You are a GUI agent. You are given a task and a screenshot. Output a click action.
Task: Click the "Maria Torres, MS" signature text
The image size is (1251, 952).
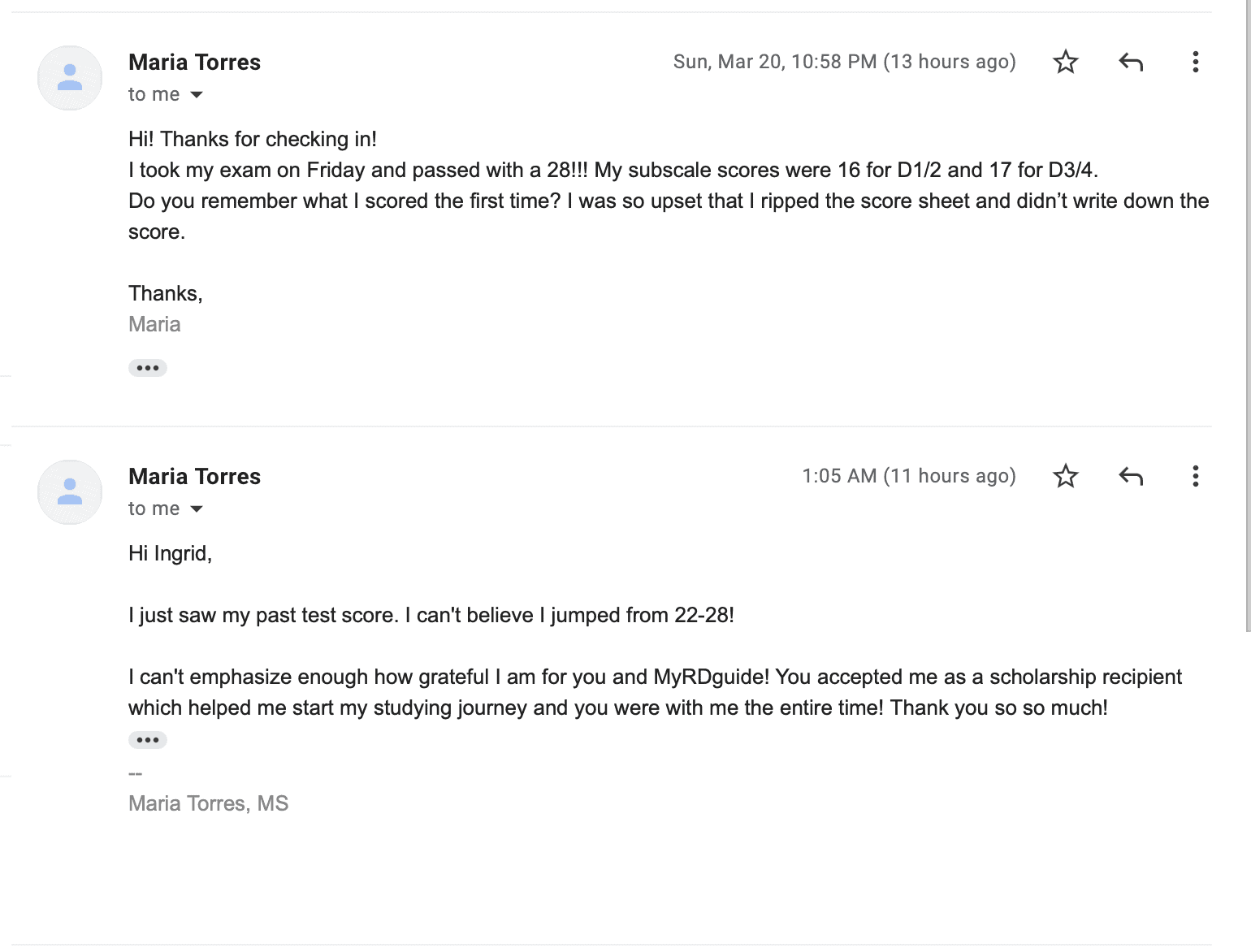coord(208,803)
